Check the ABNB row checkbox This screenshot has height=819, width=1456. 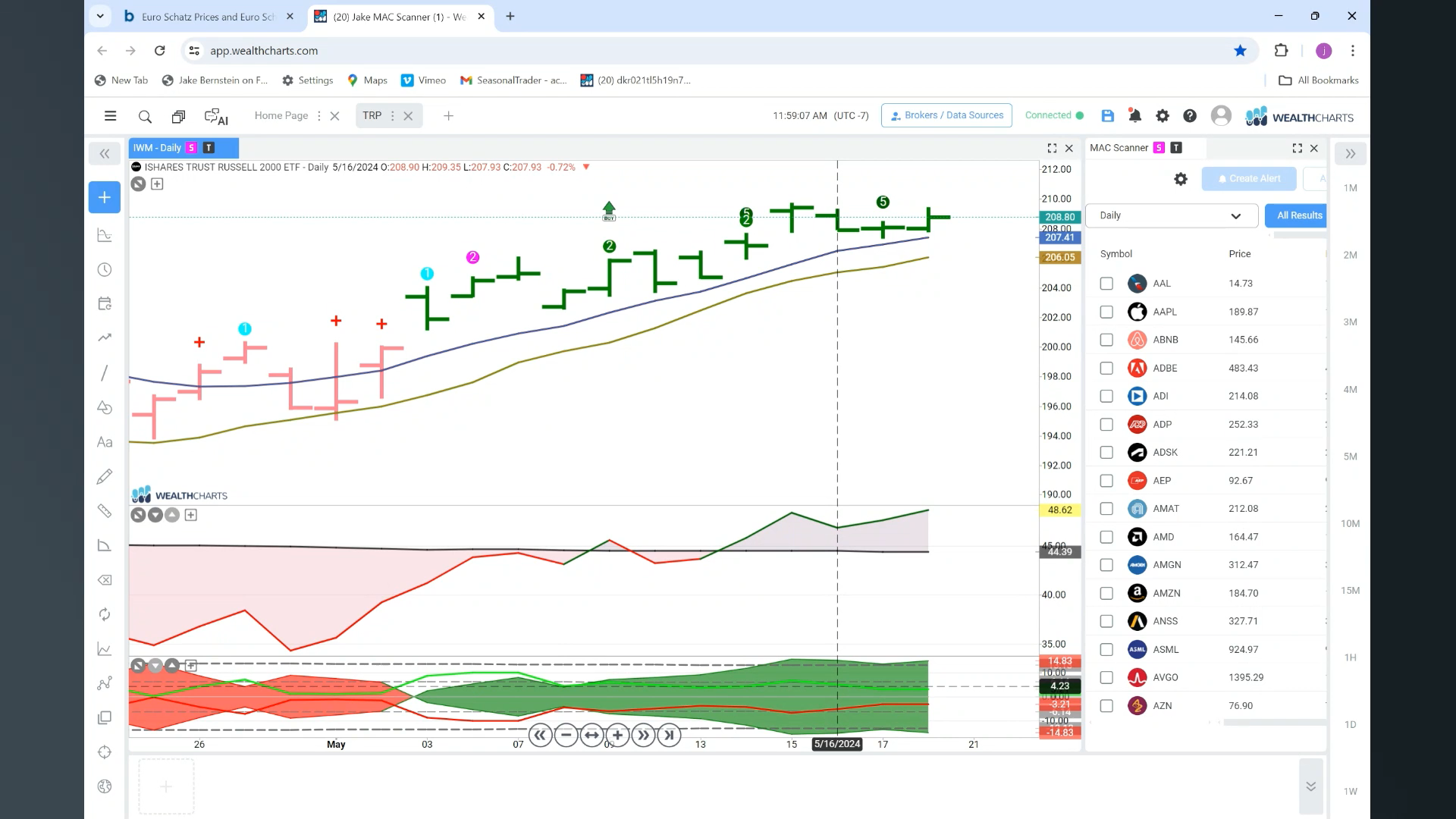[1106, 340]
